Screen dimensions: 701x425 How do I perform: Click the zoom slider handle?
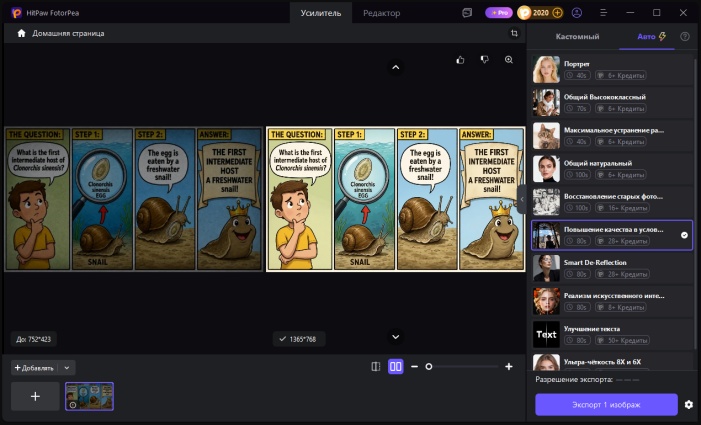(x=429, y=367)
